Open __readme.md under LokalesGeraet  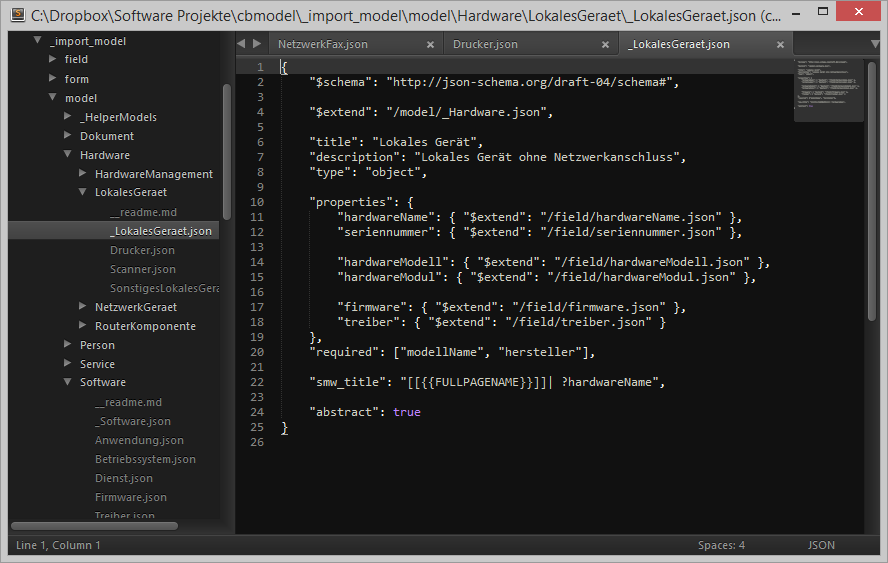point(143,212)
